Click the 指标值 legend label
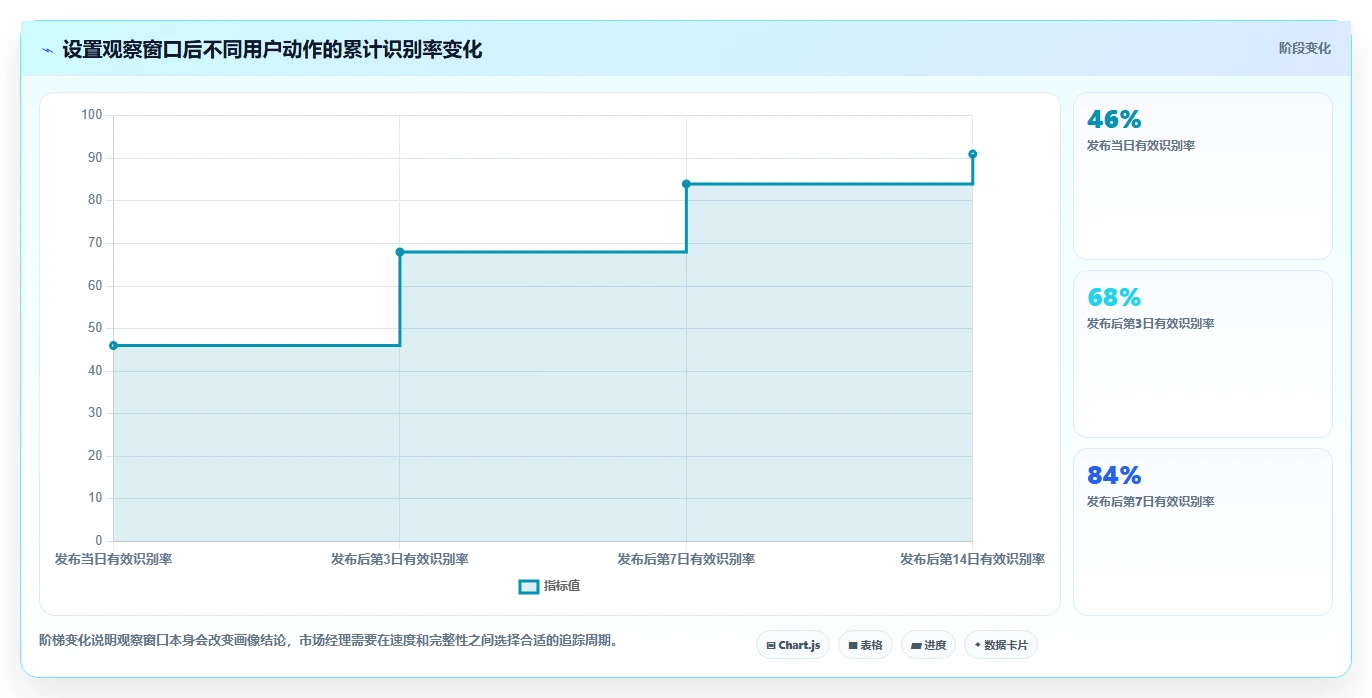 pos(562,586)
